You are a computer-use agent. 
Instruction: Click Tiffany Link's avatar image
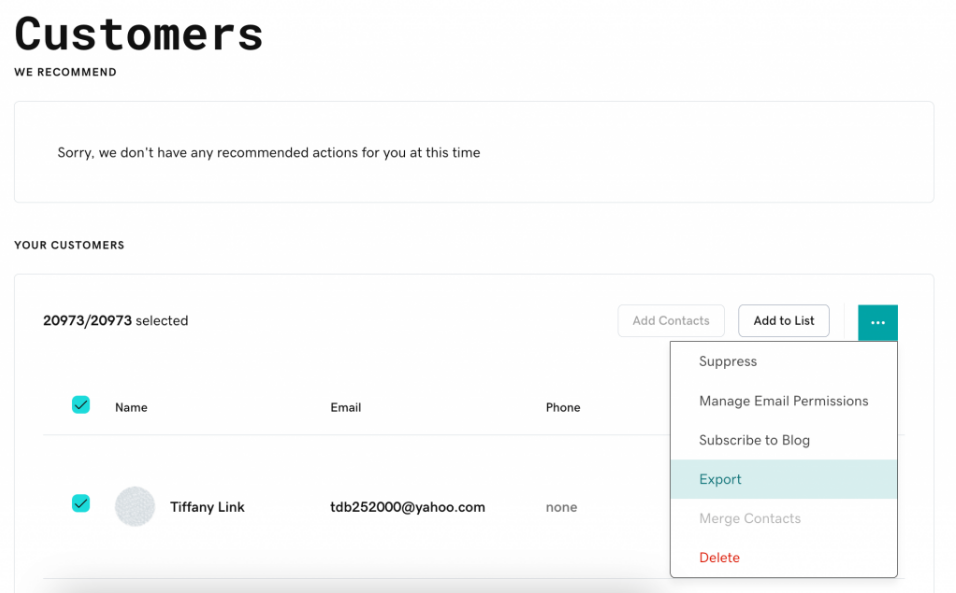pyautogui.click(x=135, y=507)
